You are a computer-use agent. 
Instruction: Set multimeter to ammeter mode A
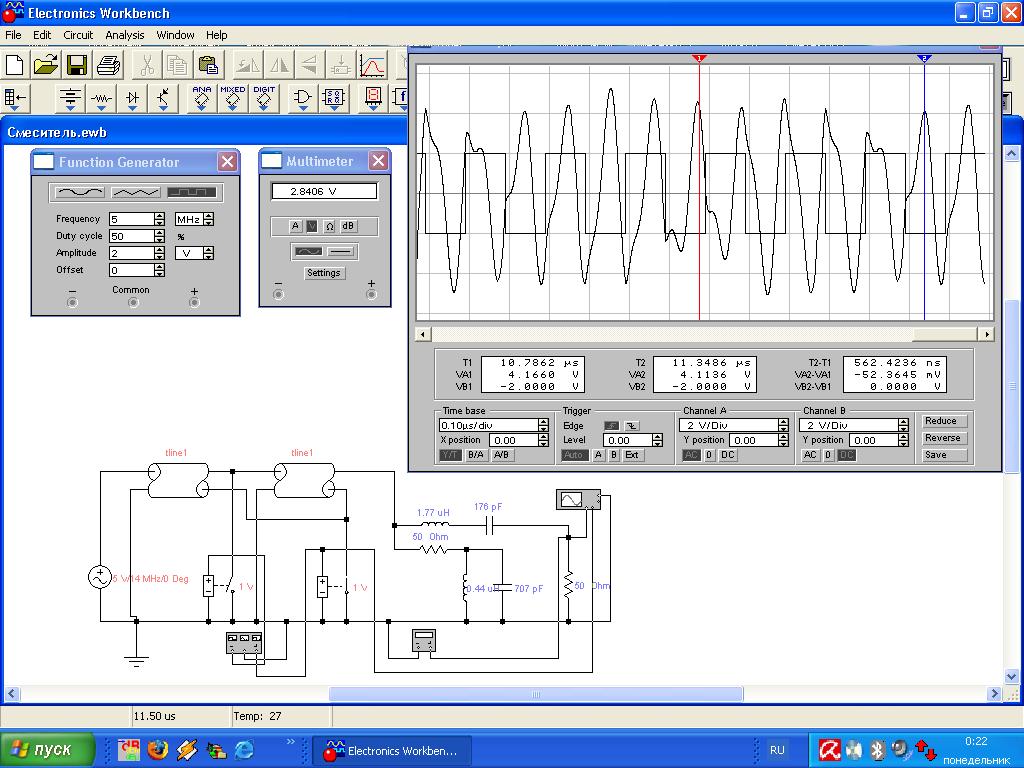(x=295, y=226)
